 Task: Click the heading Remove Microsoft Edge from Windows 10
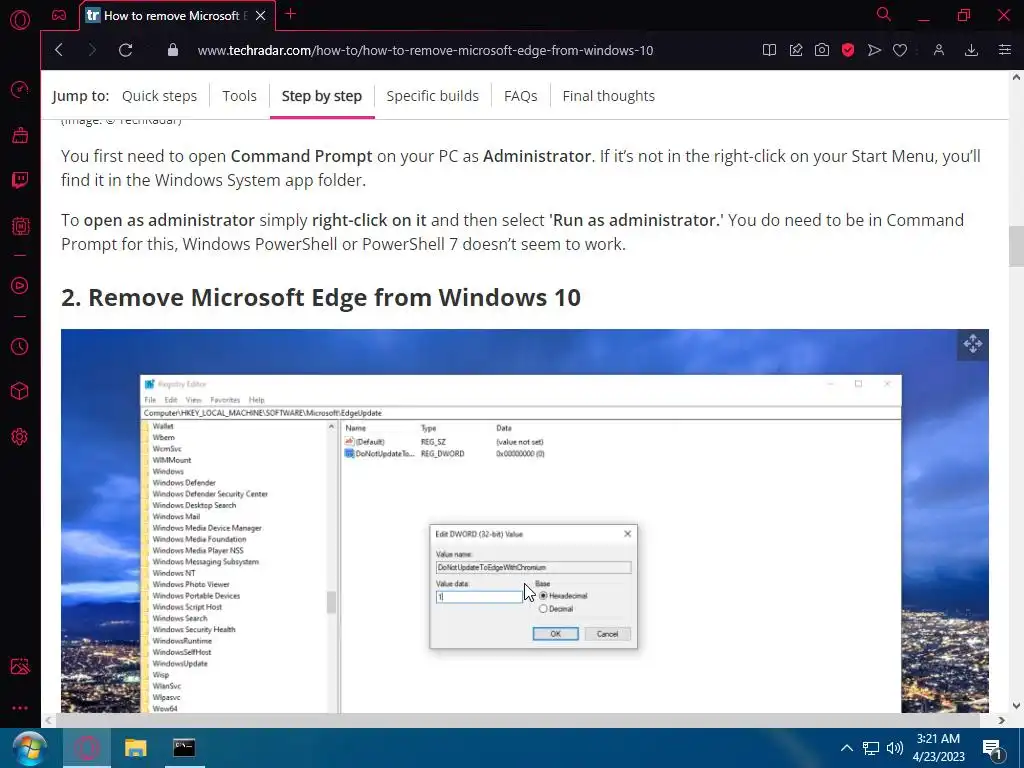click(x=321, y=297)
